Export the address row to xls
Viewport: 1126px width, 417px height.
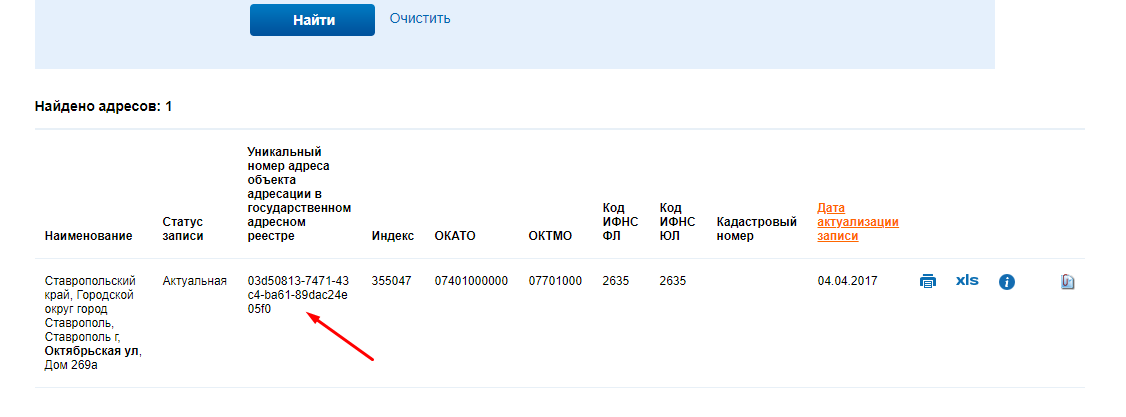tap(967, 280)
